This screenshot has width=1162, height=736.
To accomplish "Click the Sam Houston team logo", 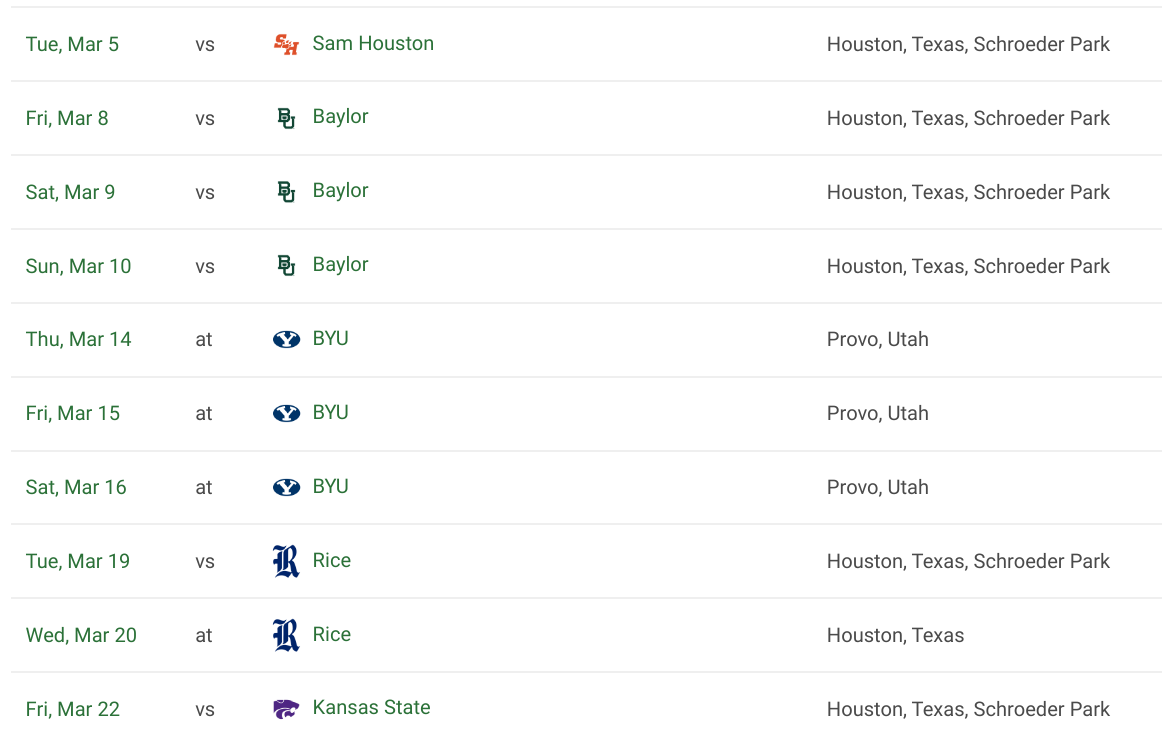I will pyautogui.click(x=286, y=44).
